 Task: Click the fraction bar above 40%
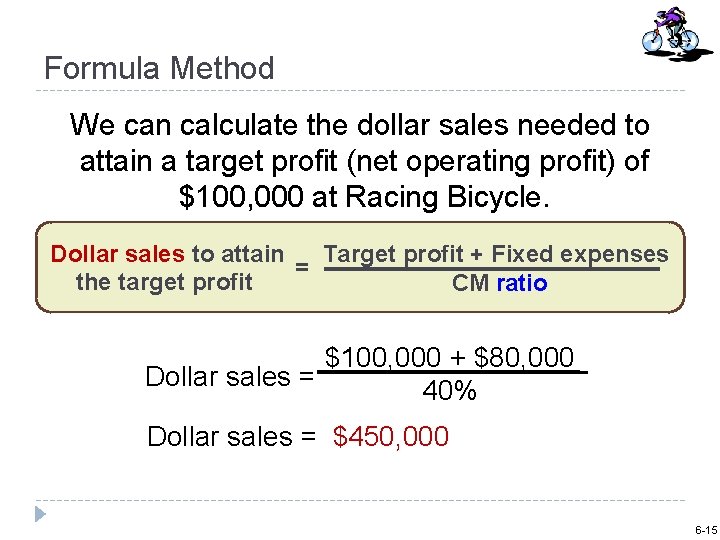[450, 374]
